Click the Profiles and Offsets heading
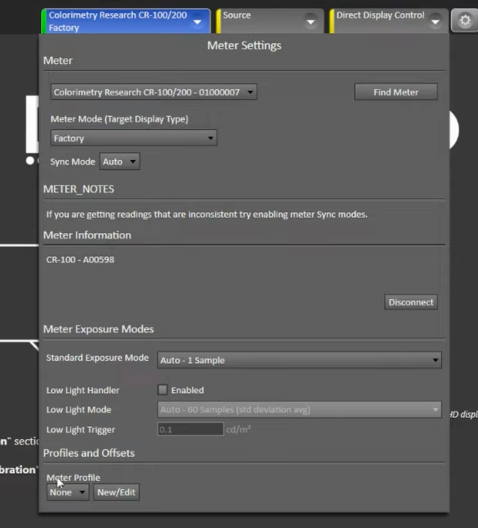 (89, 453)
